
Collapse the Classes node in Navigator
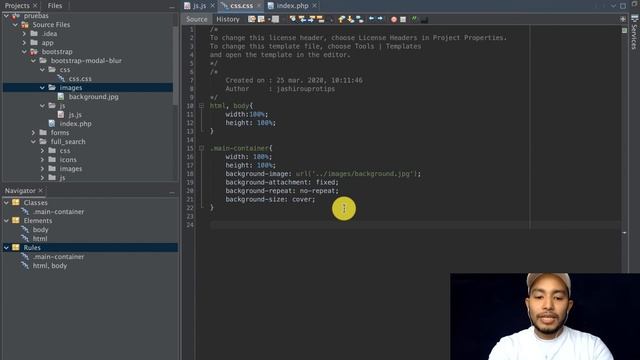coord(6,203)
